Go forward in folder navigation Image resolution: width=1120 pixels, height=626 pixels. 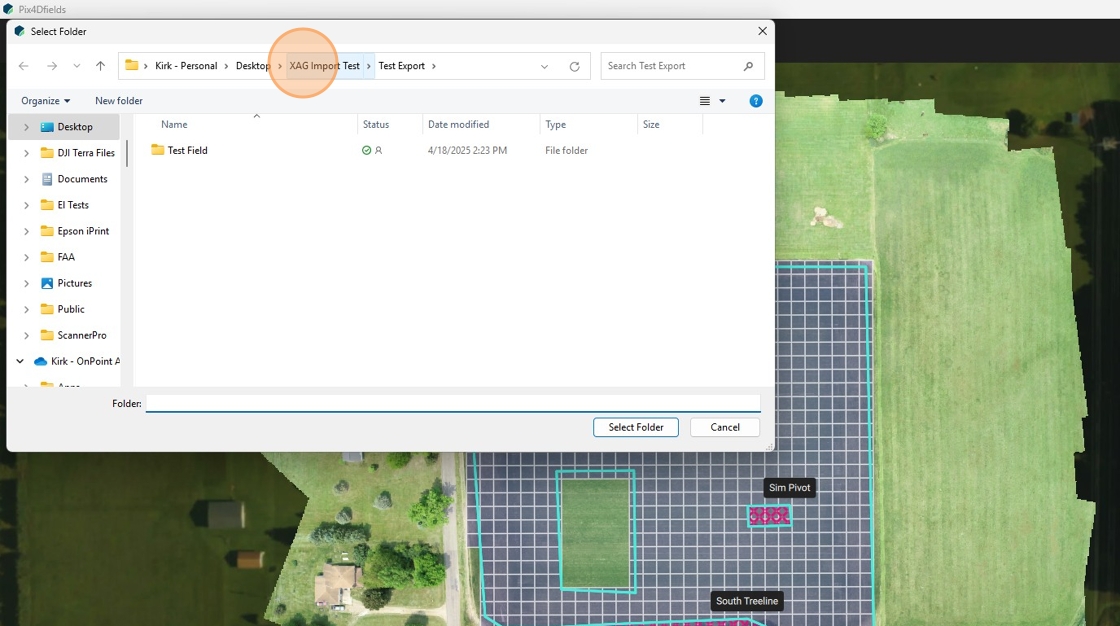click(52, 66)
